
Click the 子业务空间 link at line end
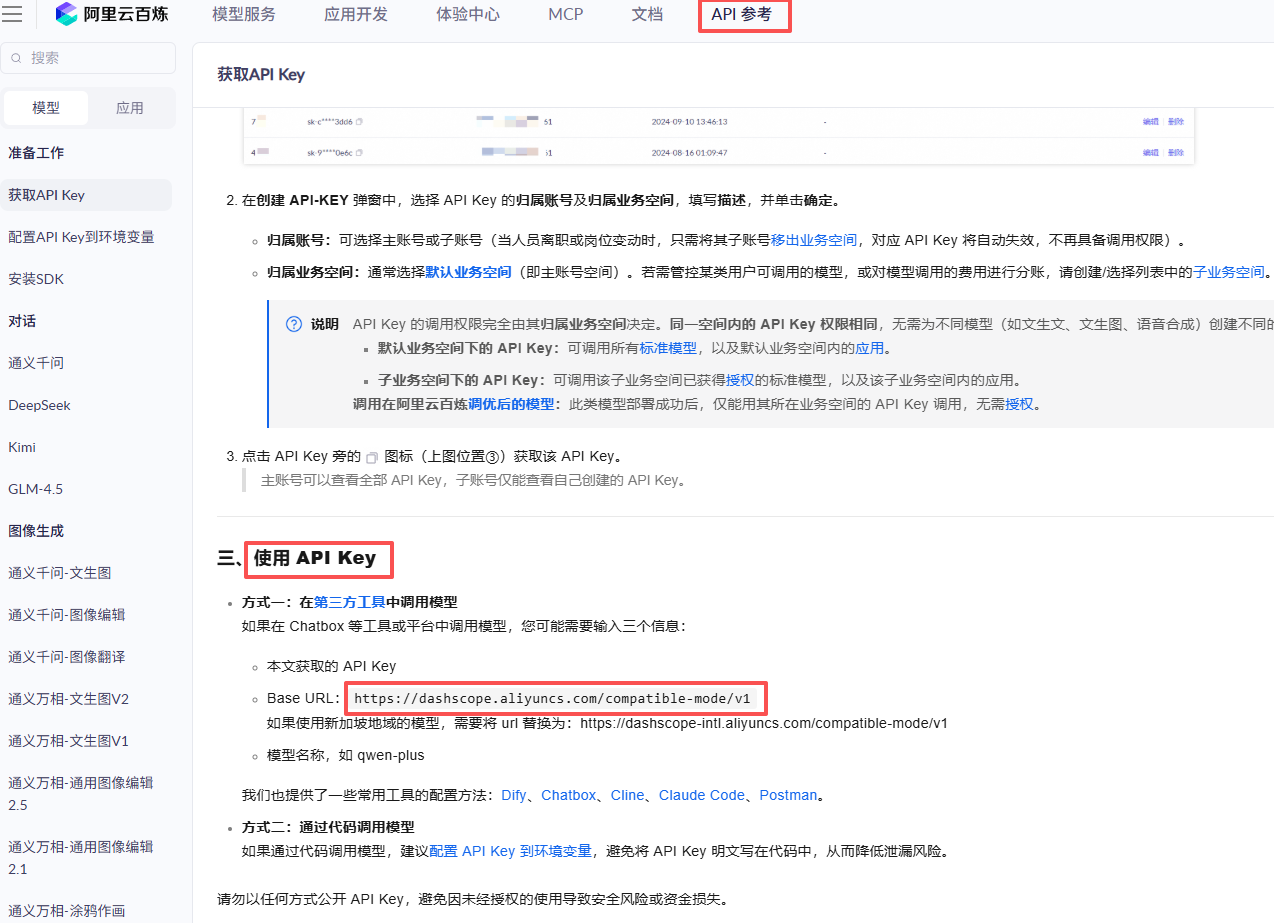click(x=1229, y=272)
